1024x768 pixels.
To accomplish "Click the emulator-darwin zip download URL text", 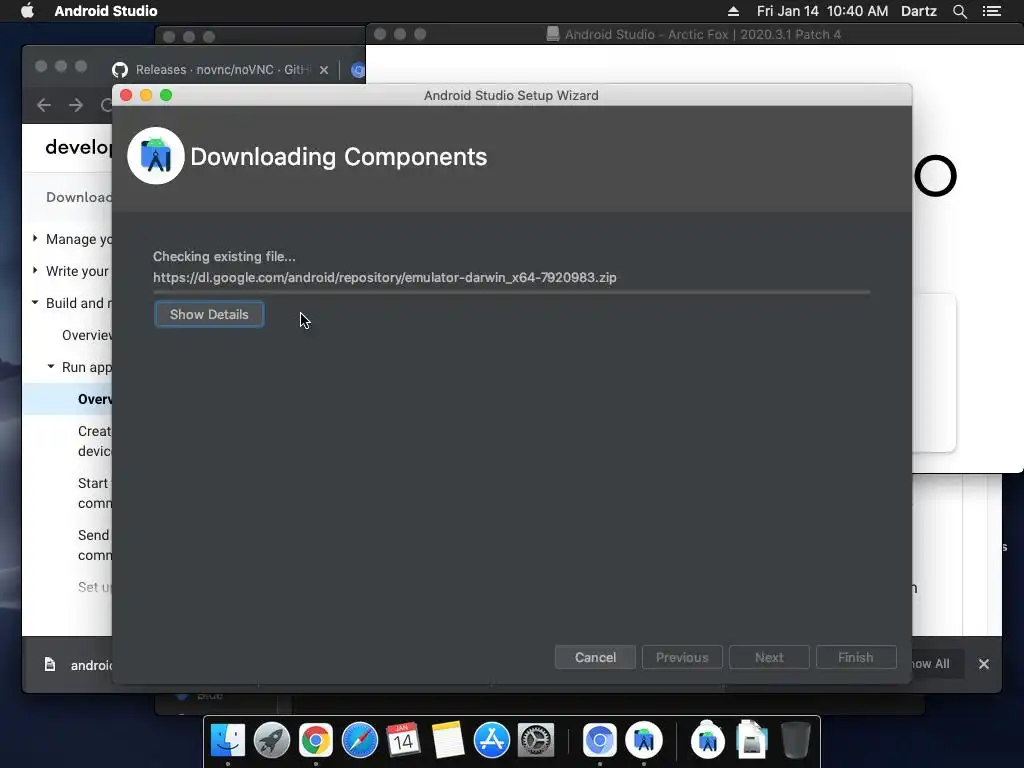I will [x=385, y=278].
